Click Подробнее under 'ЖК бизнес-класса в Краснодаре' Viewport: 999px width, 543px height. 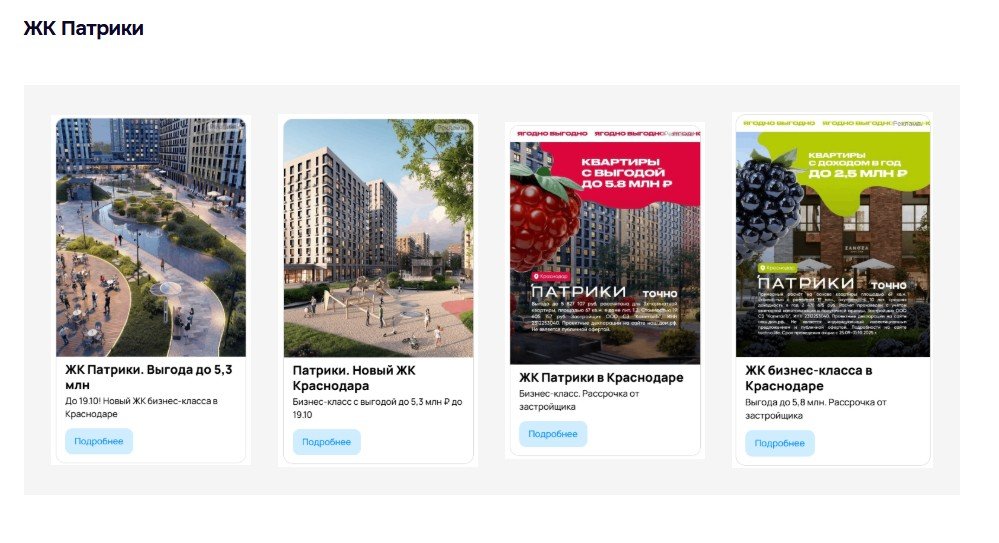click(x=779, y=443)
